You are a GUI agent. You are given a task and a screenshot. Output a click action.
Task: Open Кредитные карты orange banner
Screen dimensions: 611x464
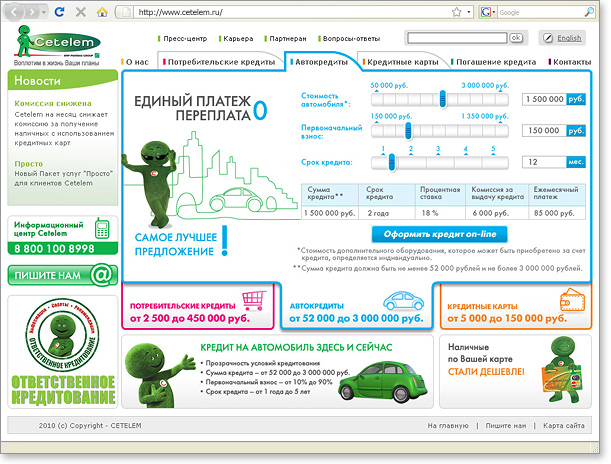[516, 307]
